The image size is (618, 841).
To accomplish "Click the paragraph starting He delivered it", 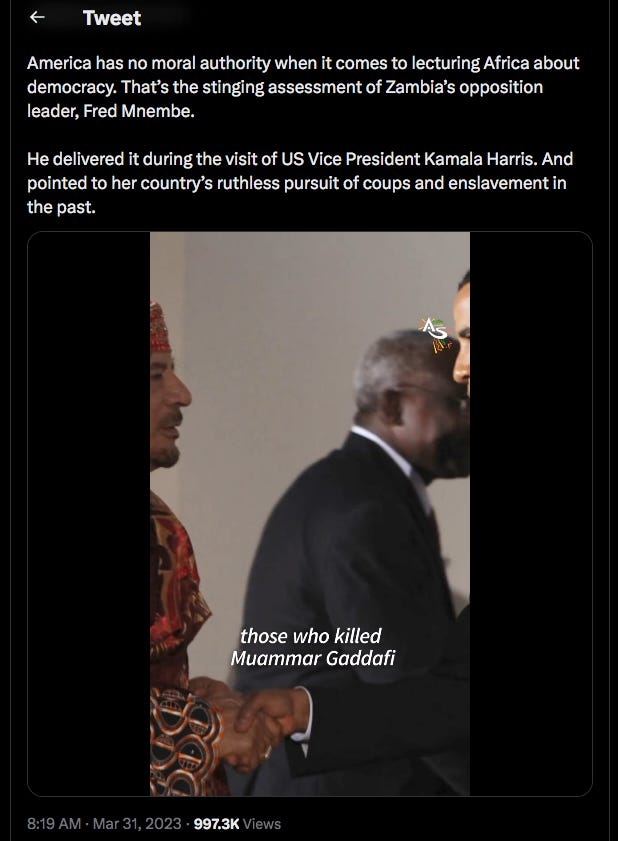I will tap(300, 183).
